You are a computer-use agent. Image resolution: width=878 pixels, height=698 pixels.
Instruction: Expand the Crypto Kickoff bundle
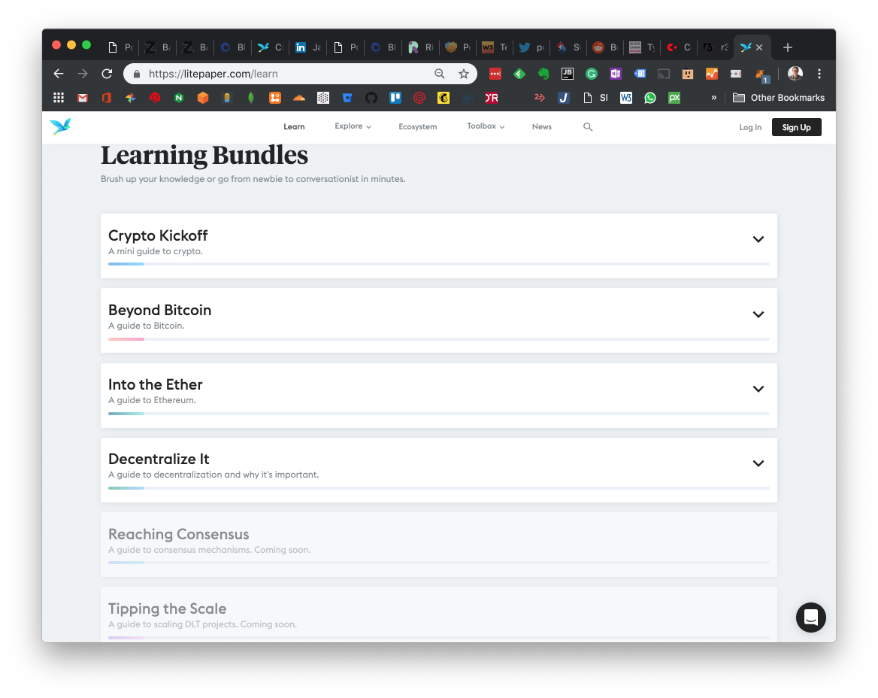758,239
